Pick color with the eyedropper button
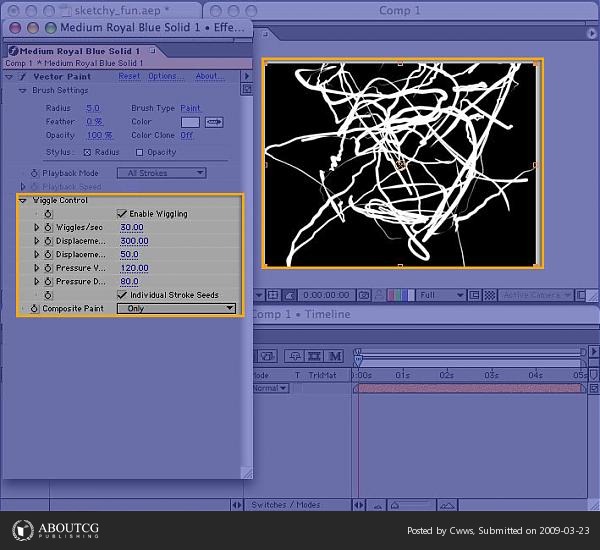 (x=214, y=122)
